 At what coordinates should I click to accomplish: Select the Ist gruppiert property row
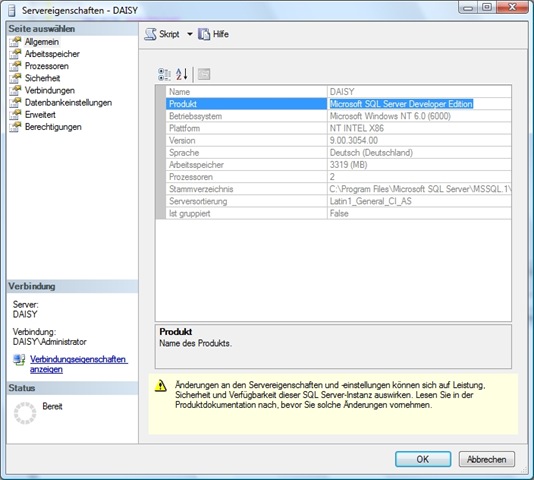pos(339,214)
